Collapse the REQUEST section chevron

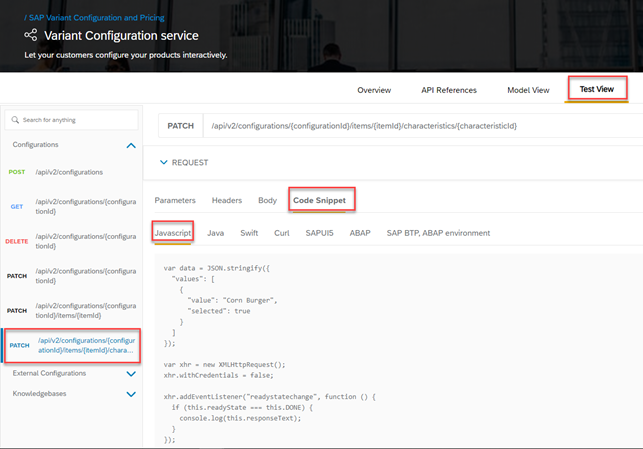point(164,162)
